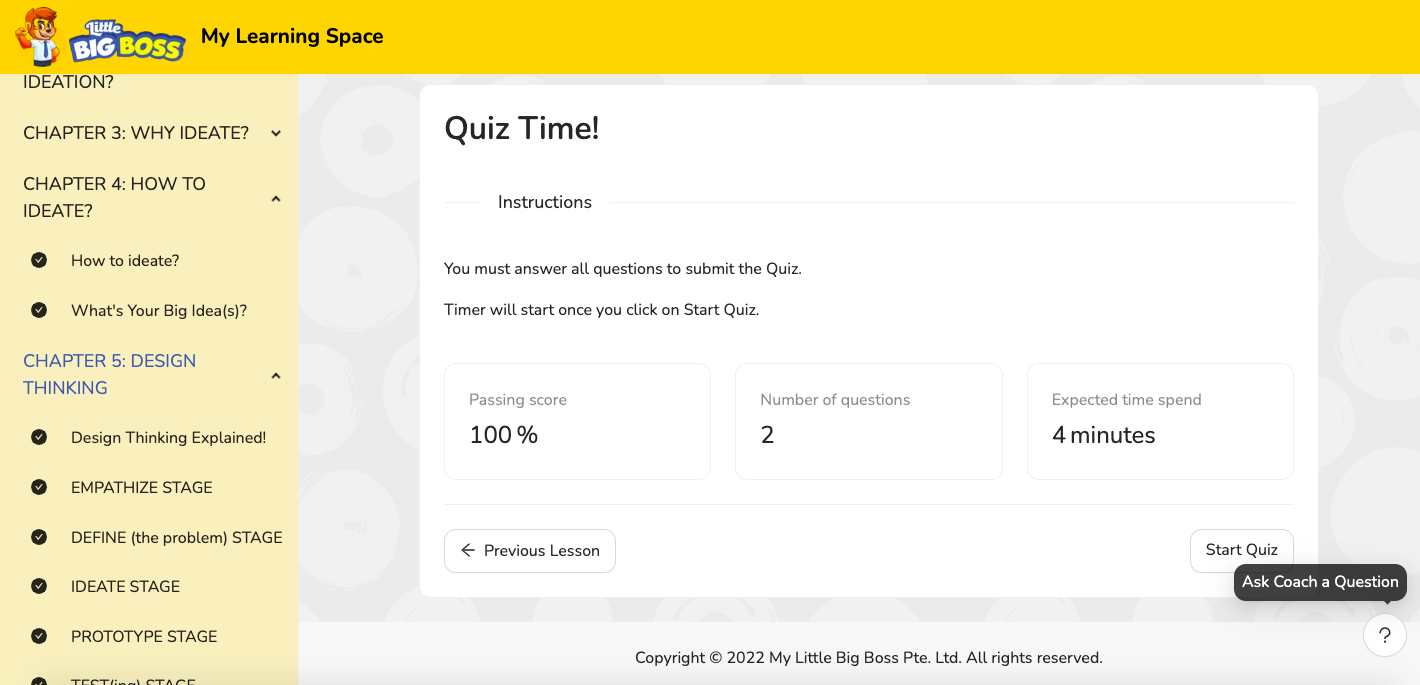Click the Little Big Boss mascot logo
This screenshot has height=685, width=1420.
point(100,36)
